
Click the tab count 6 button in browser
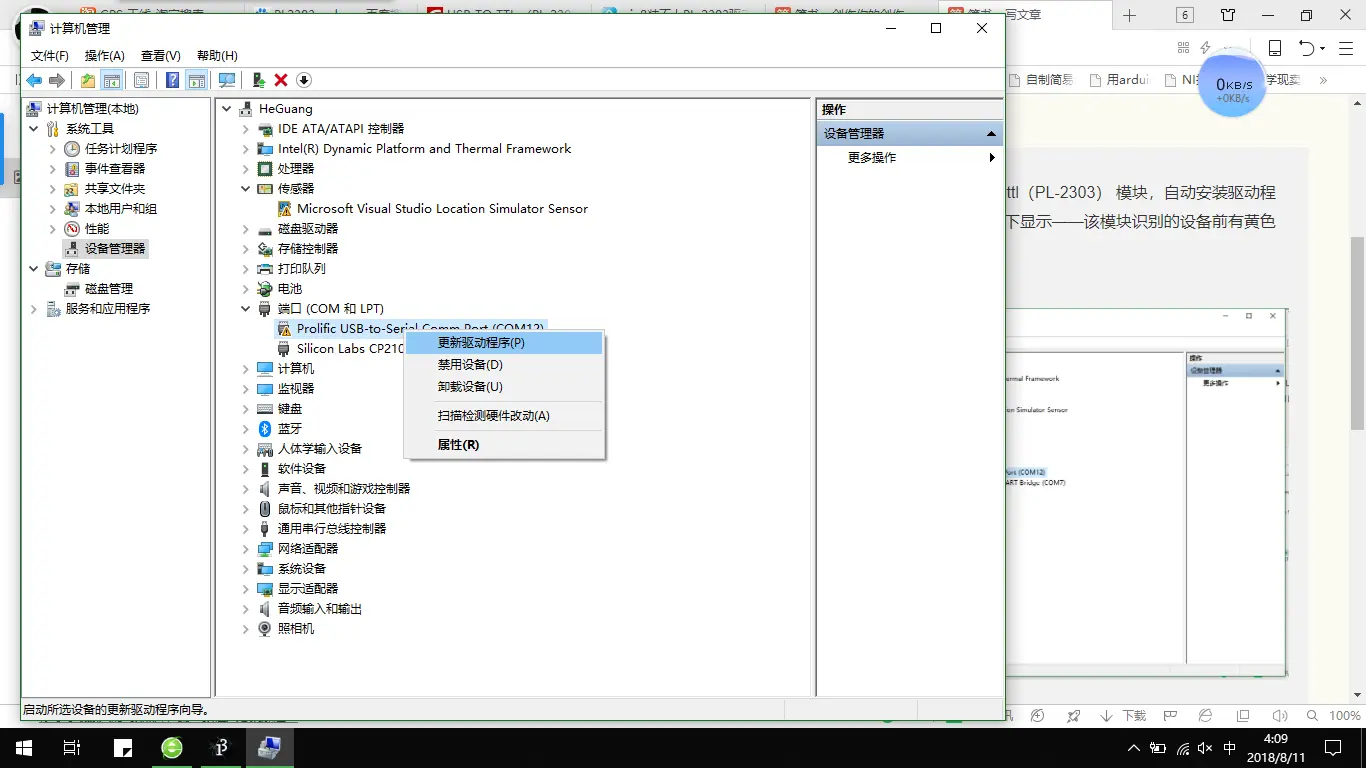[x=1185, y=15]
